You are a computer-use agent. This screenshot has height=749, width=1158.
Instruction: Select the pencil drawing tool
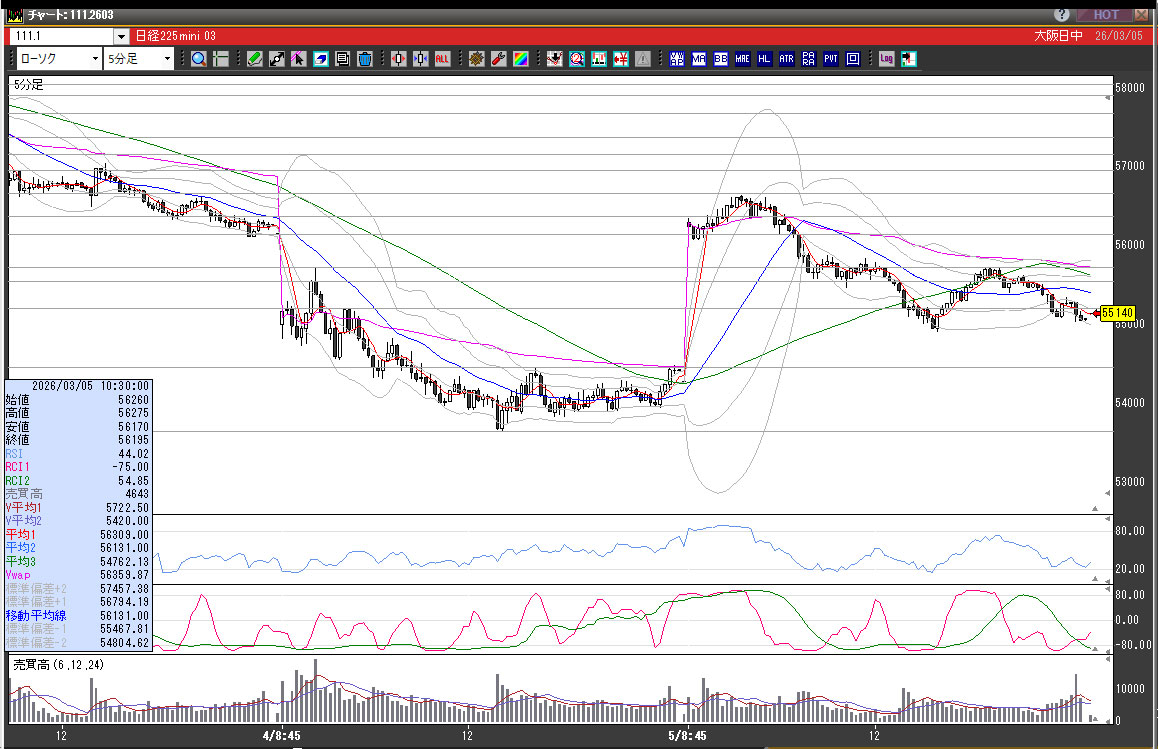pos(255,59)
